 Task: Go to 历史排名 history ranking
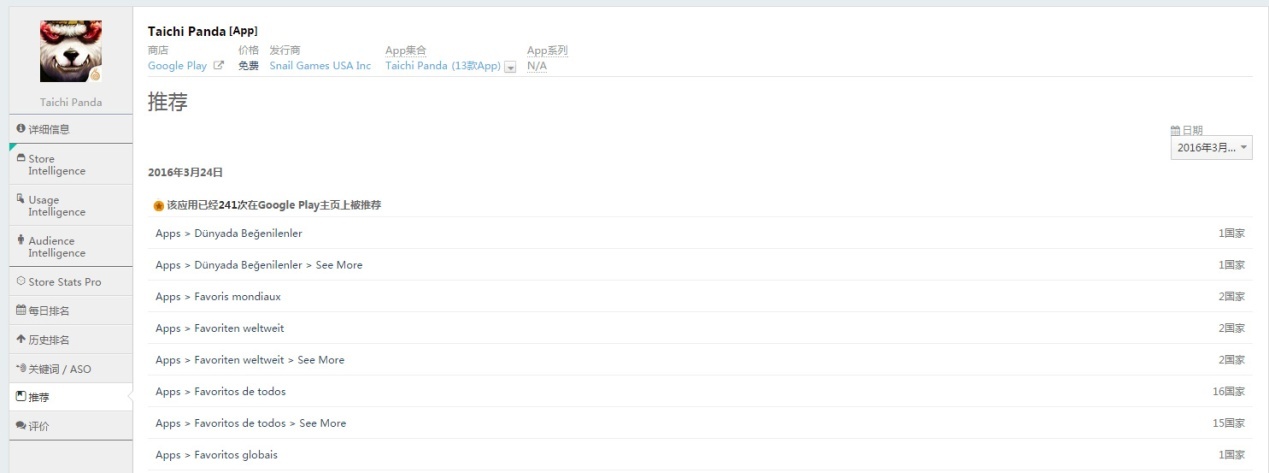coord(70,340)
